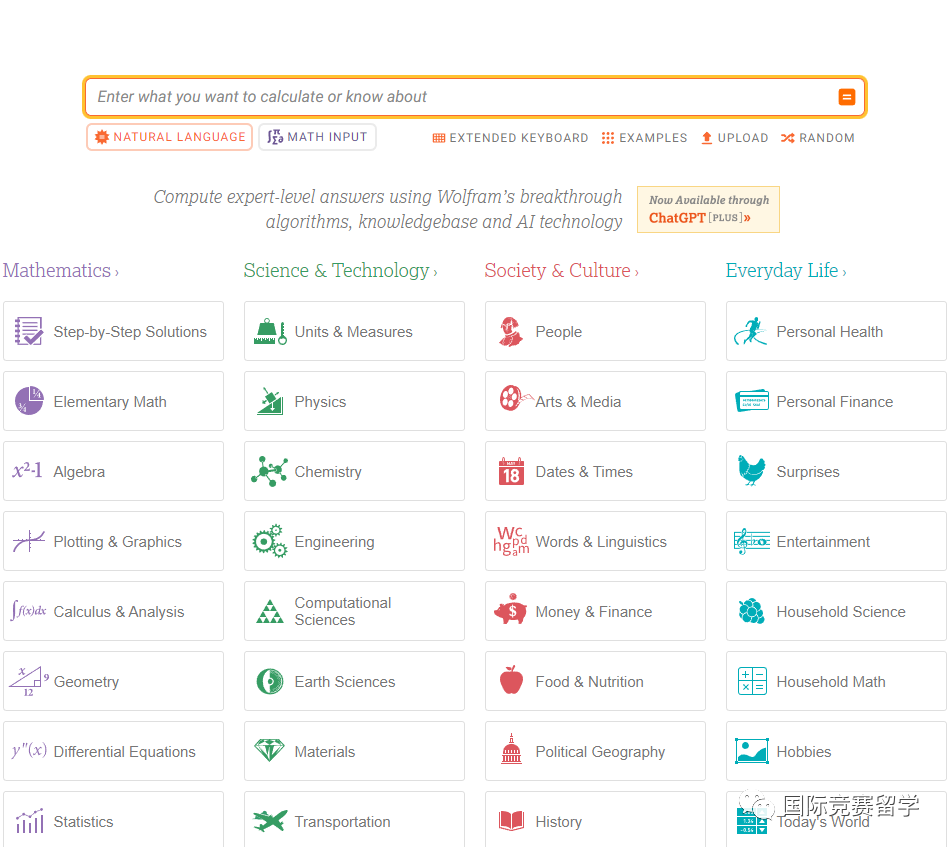Click the Algebra x²-1 icon

[27, 471]
